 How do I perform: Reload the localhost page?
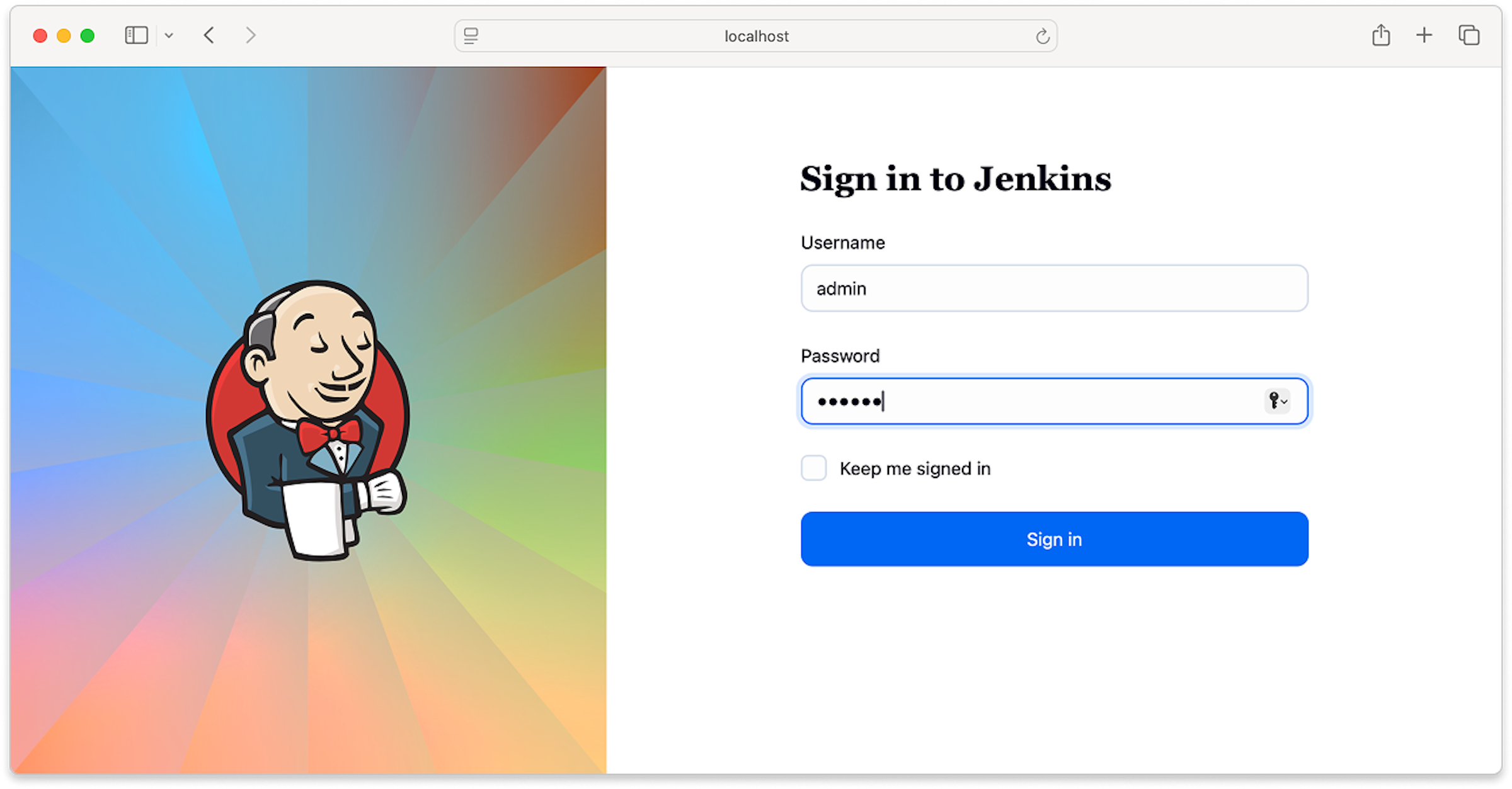click(x=1043, y=36)
